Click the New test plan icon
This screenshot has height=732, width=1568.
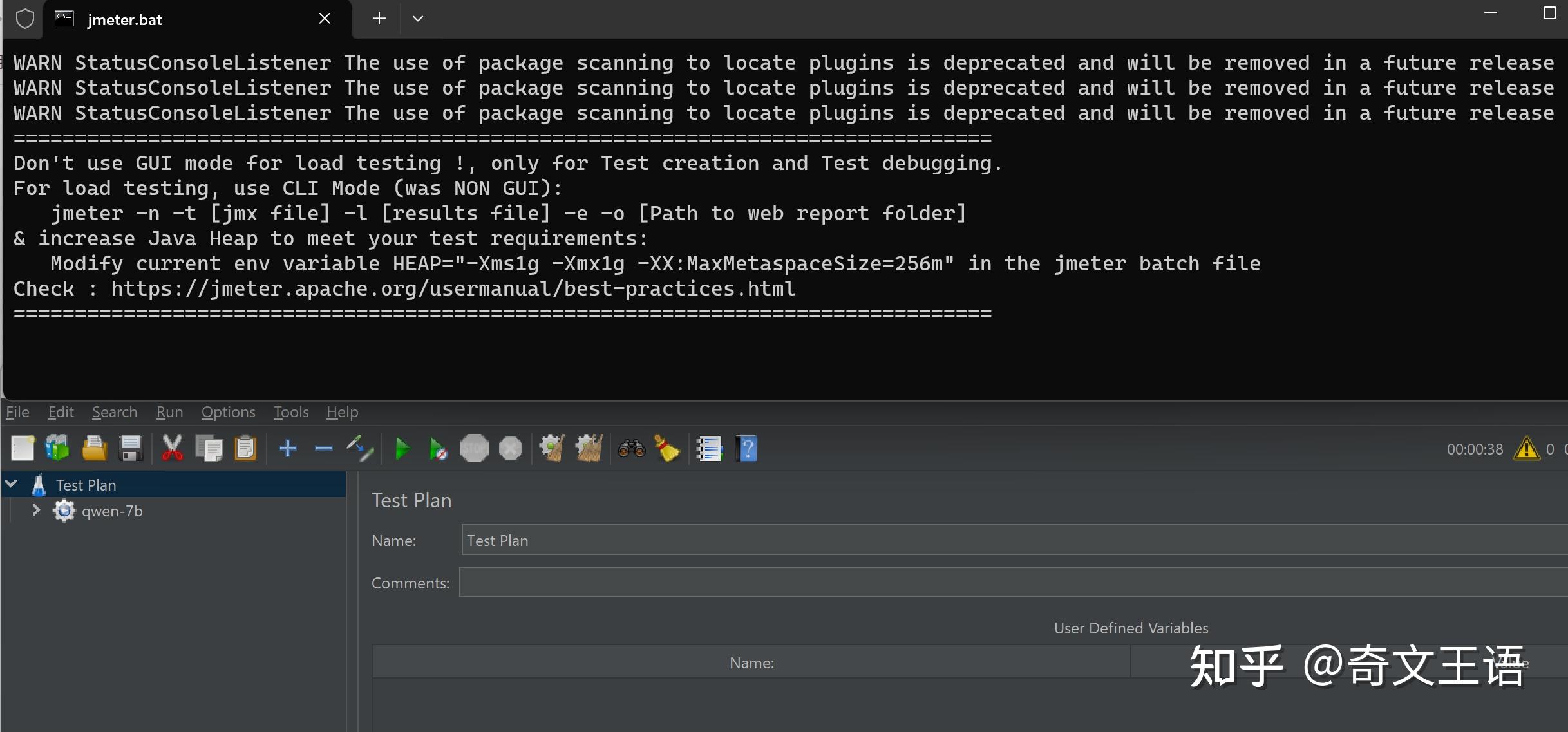[23, 449]
